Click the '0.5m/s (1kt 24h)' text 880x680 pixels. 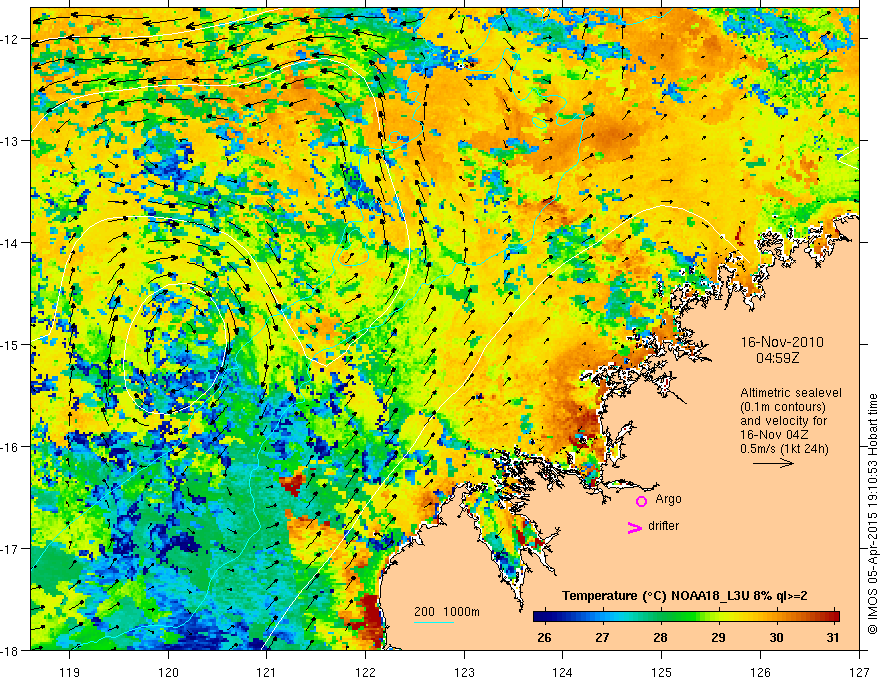coord(784,449)
